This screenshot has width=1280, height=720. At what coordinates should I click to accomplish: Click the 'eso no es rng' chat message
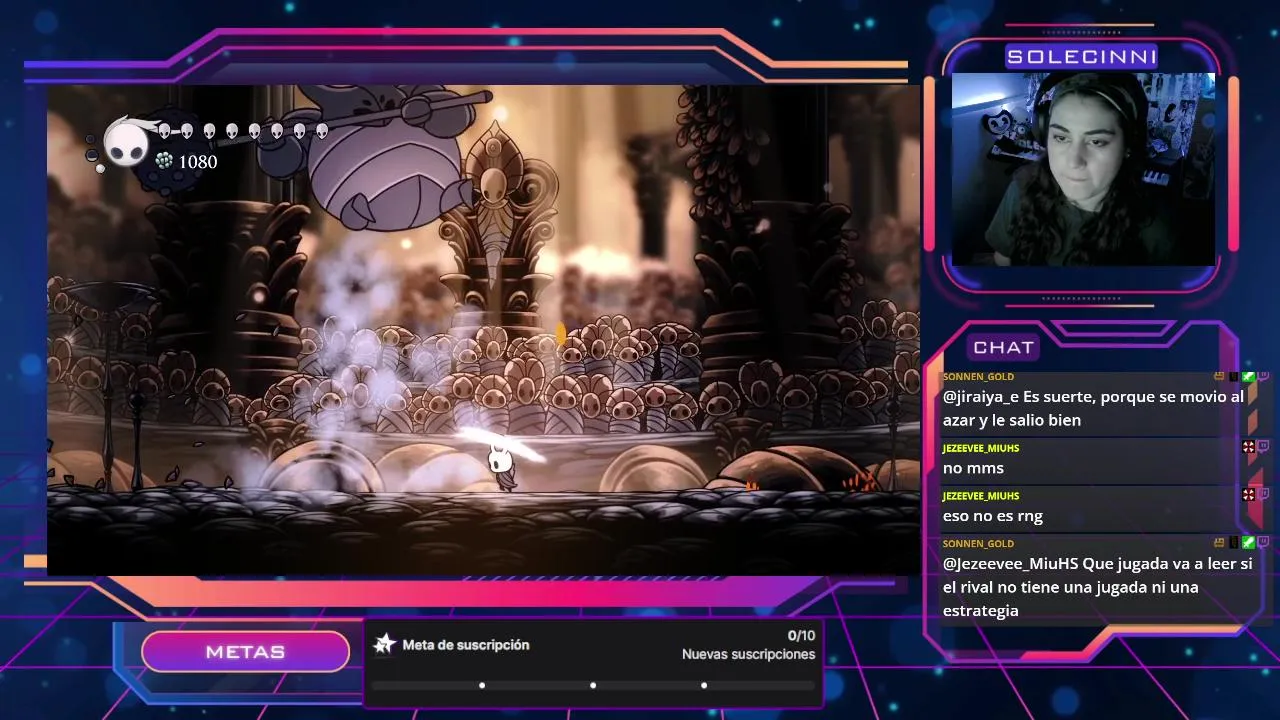click(x=993, y=516)
